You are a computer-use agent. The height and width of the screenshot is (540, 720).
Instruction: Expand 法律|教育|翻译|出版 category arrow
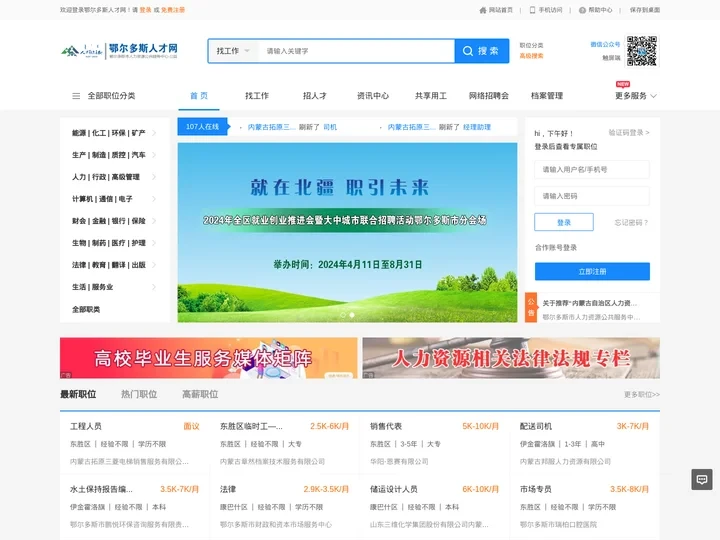tap(154, 265)
